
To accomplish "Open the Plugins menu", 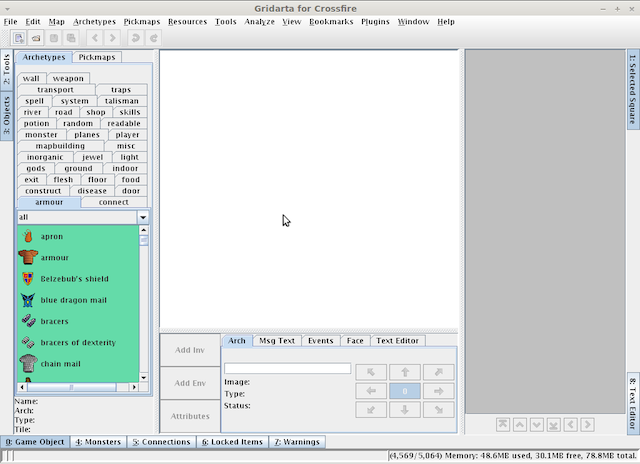I will pos(375,22).
